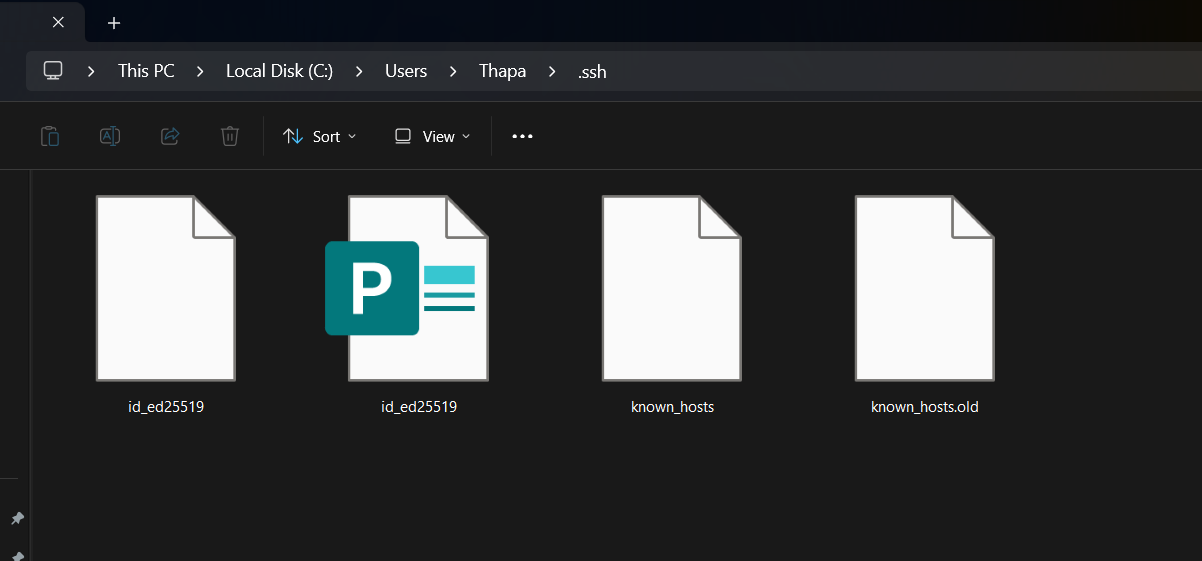This screenshot has width=1202, height=561.
Task: Select the blank id_ed25519 file icon
Action: pyautogui.click(x=165, y=288)
